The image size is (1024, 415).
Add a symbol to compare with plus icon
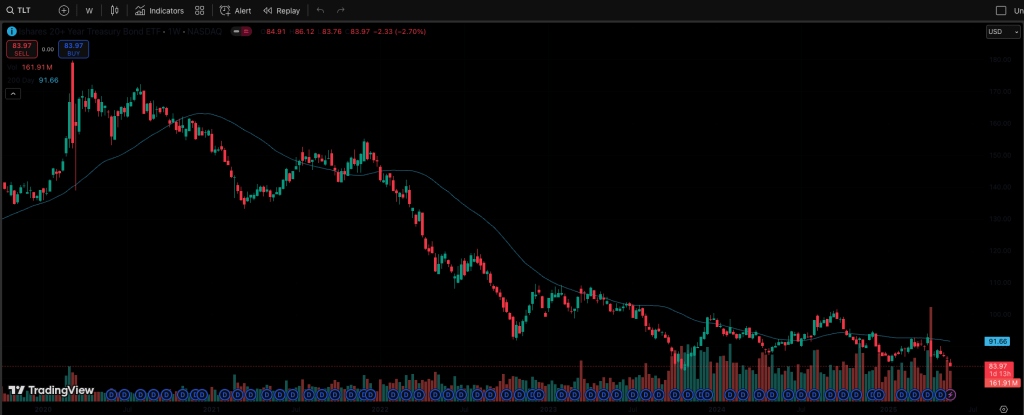[x=64, y=10]
